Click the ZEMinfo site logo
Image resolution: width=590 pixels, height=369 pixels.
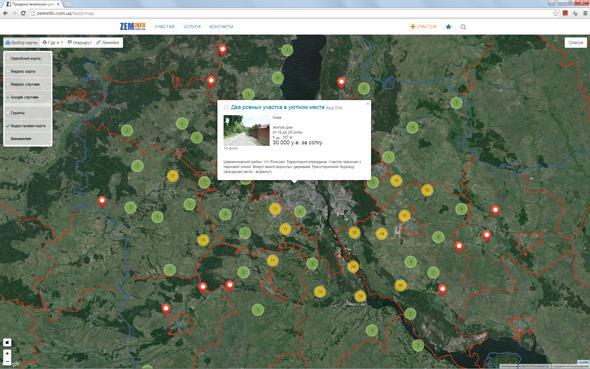coord(132,26)
